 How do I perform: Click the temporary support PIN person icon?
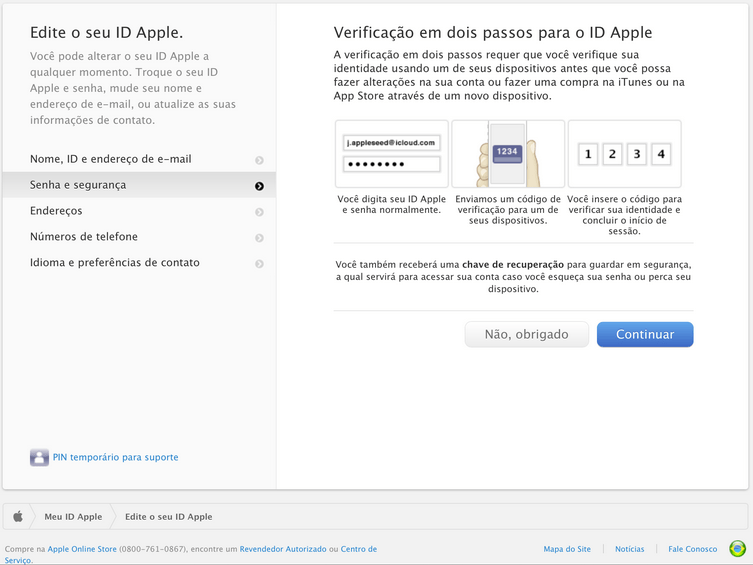tap(39, 457)
